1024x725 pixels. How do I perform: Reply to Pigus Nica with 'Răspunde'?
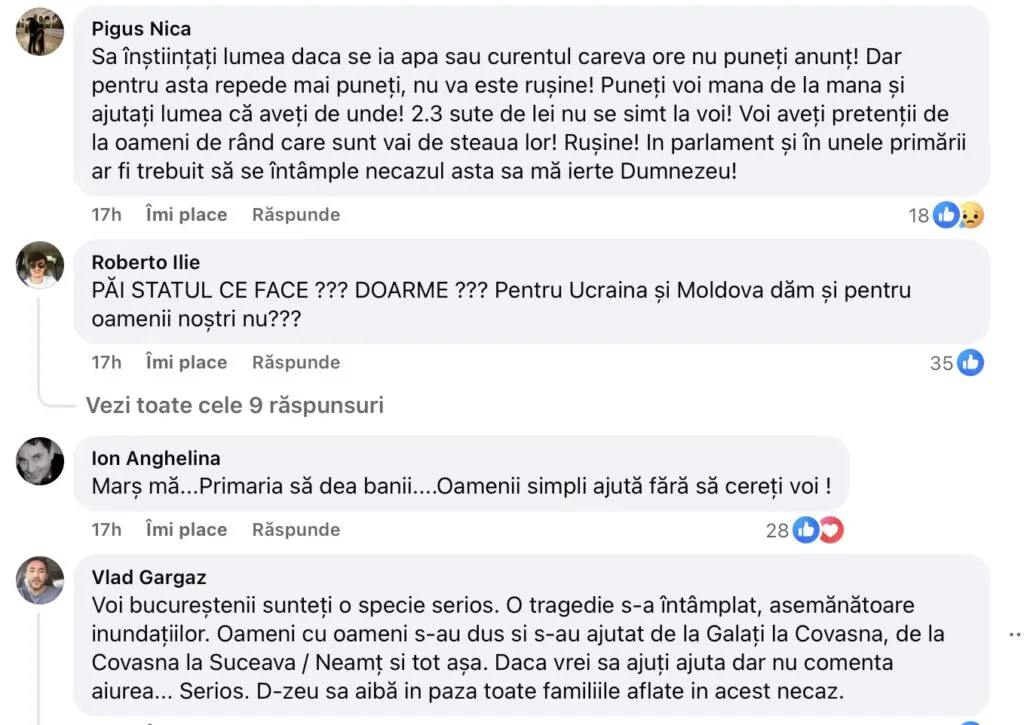[x=296, y=214]
